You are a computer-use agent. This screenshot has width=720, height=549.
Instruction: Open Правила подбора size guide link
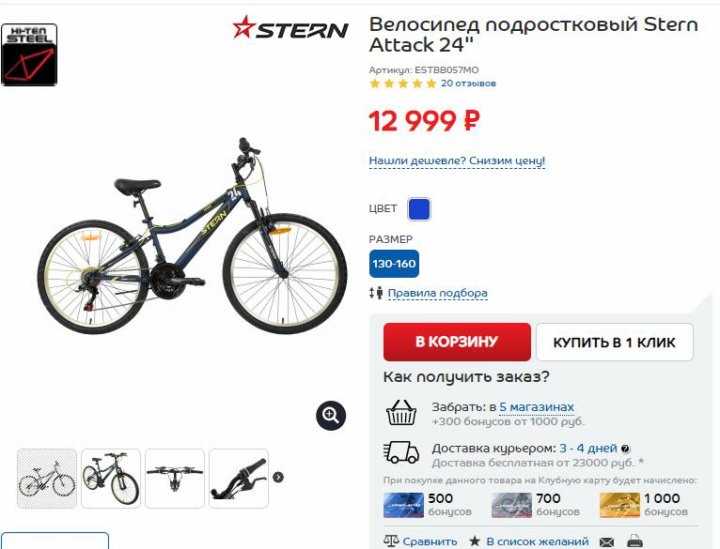pos(438,293)
